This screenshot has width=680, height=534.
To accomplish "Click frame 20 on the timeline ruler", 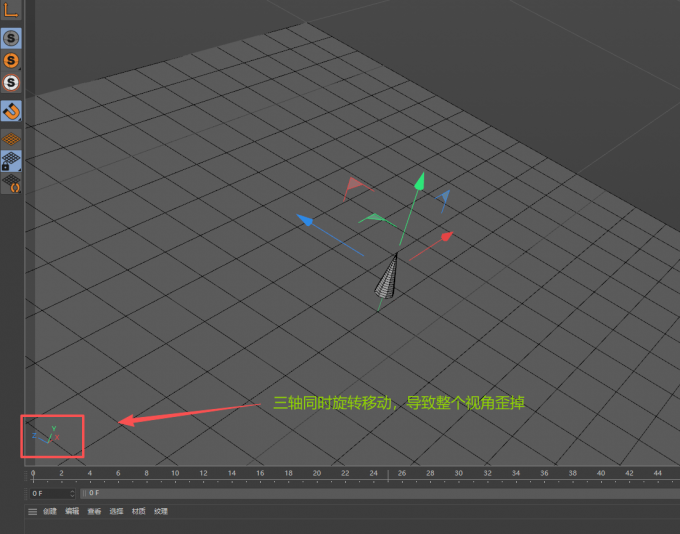I will 317,473.
